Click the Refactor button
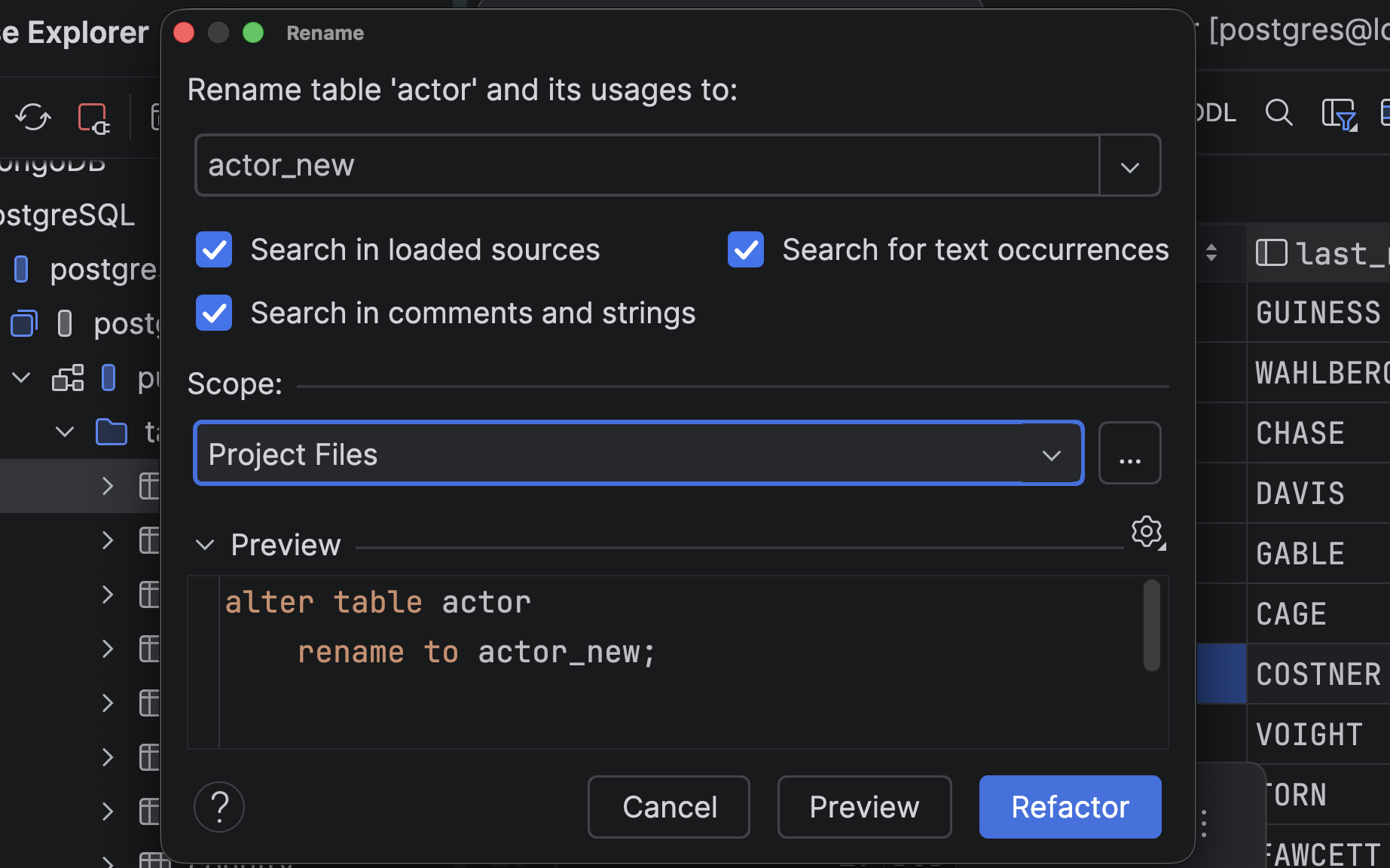This screenshot has height=868, width=1390. coord(1070,807)
